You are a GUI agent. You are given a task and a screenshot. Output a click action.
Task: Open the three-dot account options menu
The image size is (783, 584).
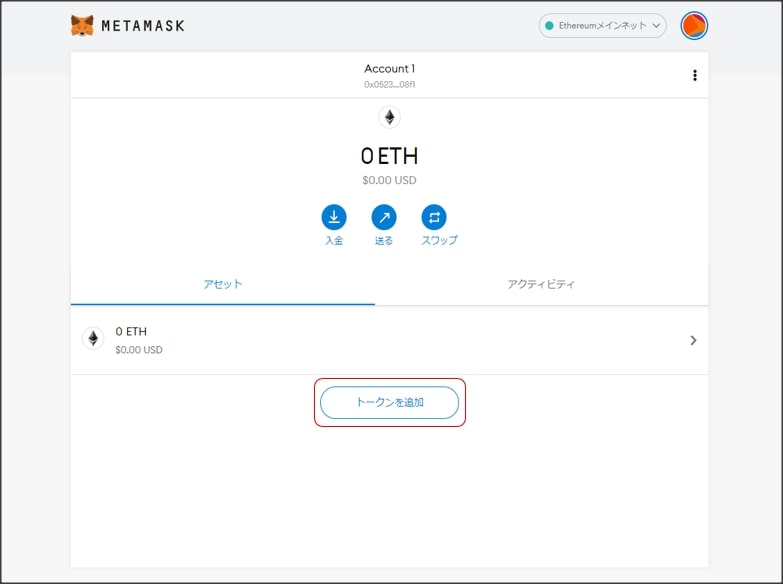pos(695,75)
